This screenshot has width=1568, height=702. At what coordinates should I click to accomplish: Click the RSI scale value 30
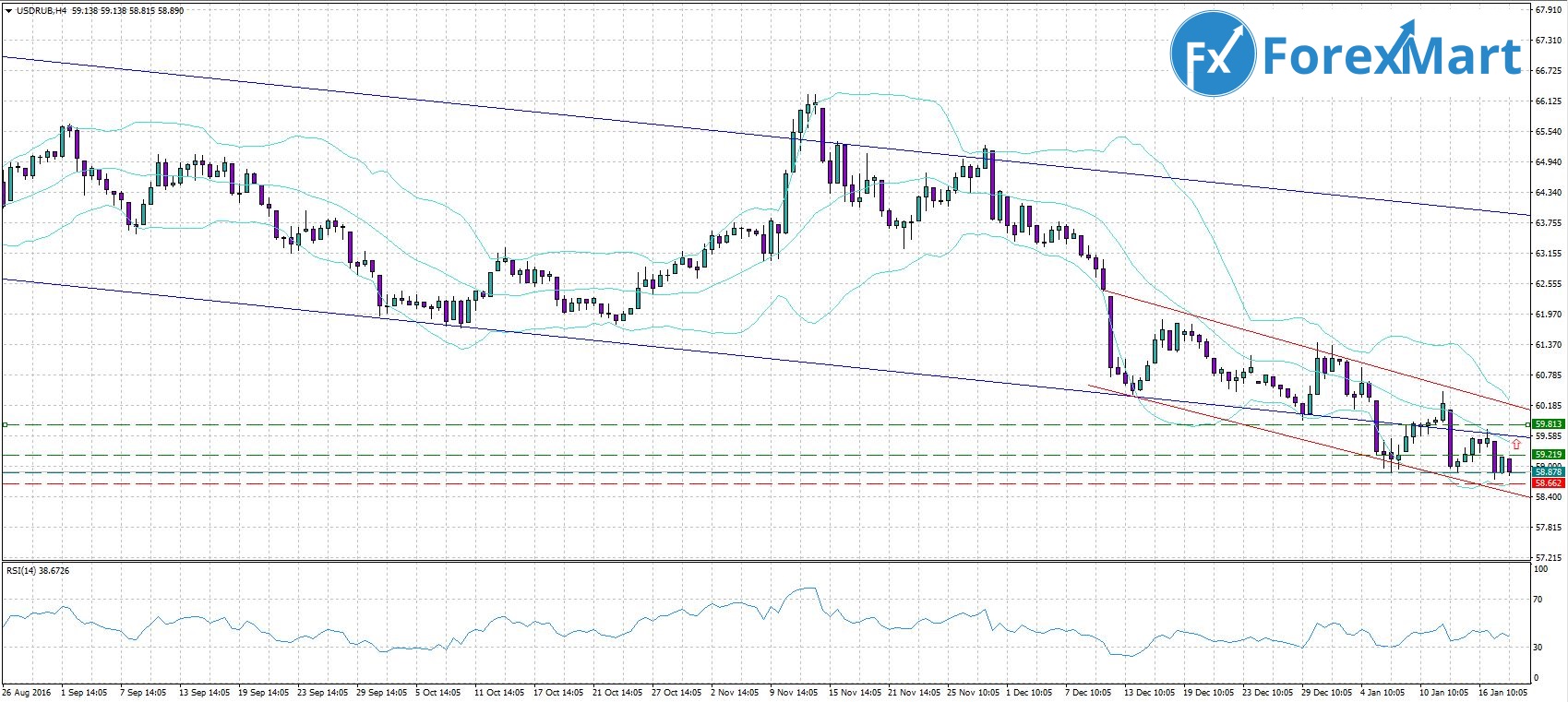1538,648
